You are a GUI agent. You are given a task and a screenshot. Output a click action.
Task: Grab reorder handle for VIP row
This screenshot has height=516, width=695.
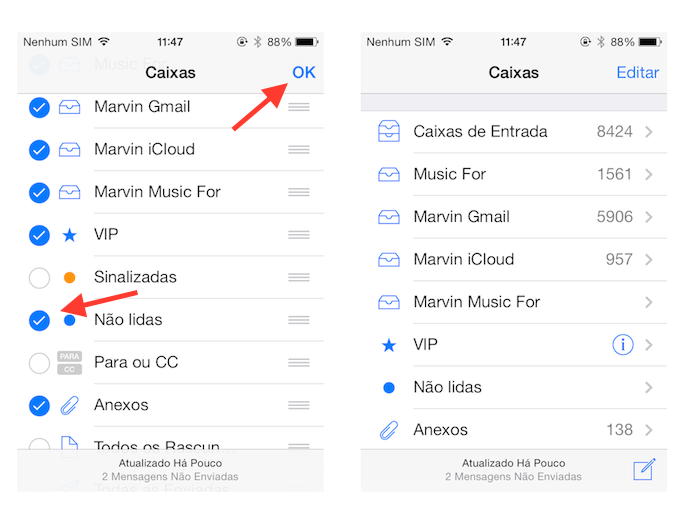(299, 235)
